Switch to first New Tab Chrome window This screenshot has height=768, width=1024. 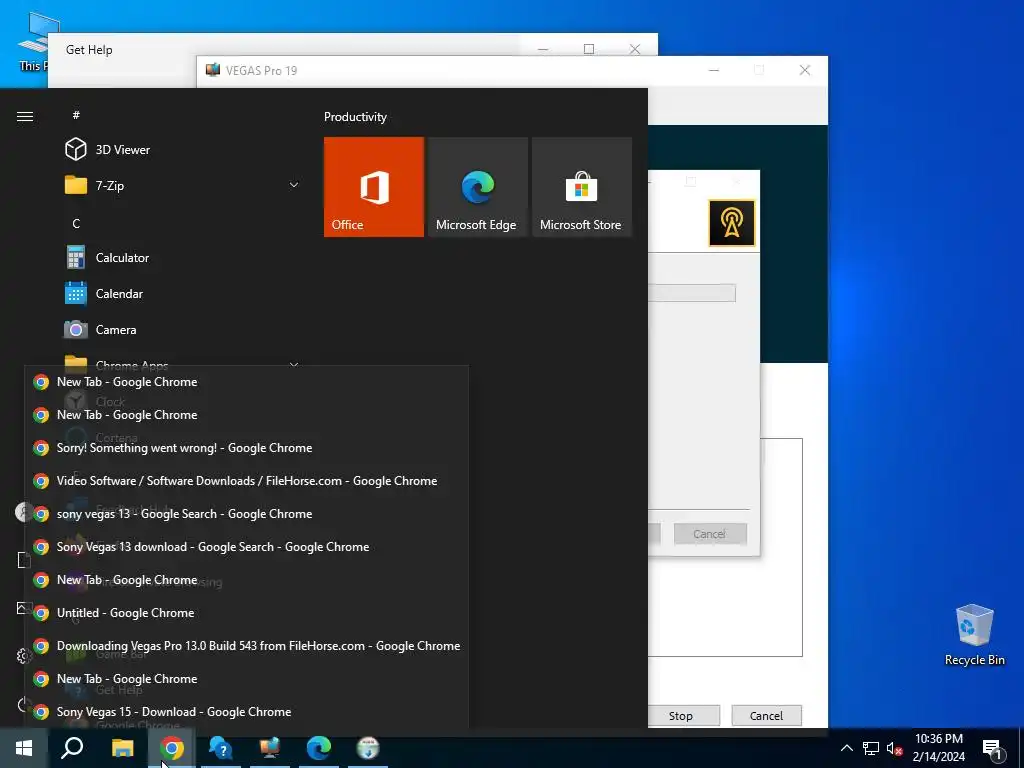pos(246,382)
